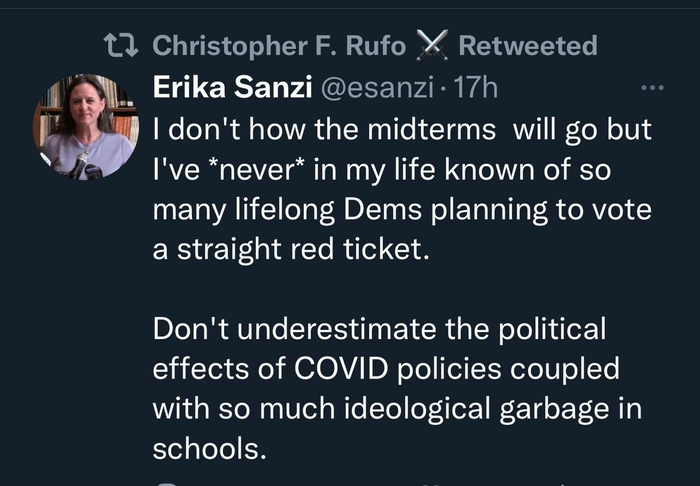Open Erika Sanzi's profile photo

(x=85, y=126)
